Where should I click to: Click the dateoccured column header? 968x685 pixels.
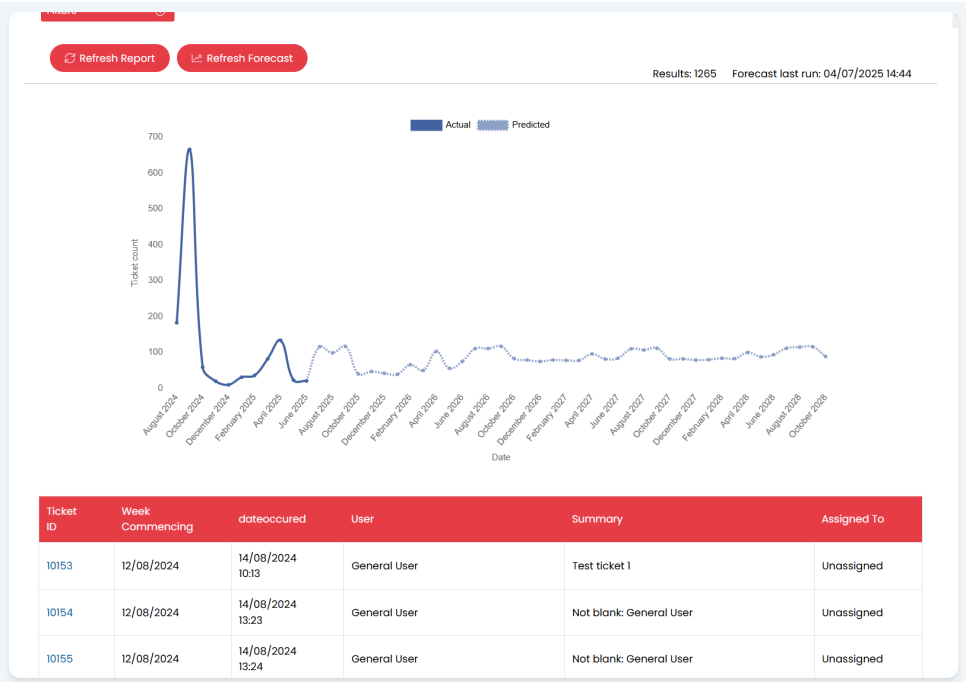[x=272, y=519]
